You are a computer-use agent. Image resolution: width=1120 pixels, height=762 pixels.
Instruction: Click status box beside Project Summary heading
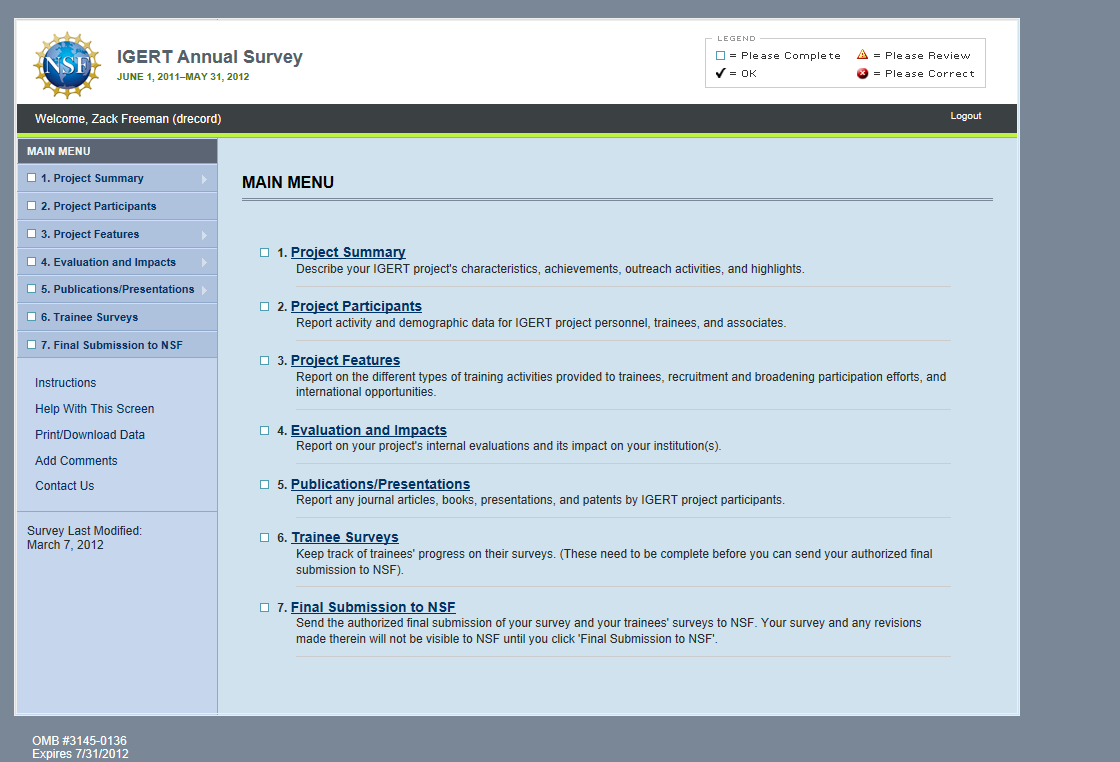[x=264, y=253]
